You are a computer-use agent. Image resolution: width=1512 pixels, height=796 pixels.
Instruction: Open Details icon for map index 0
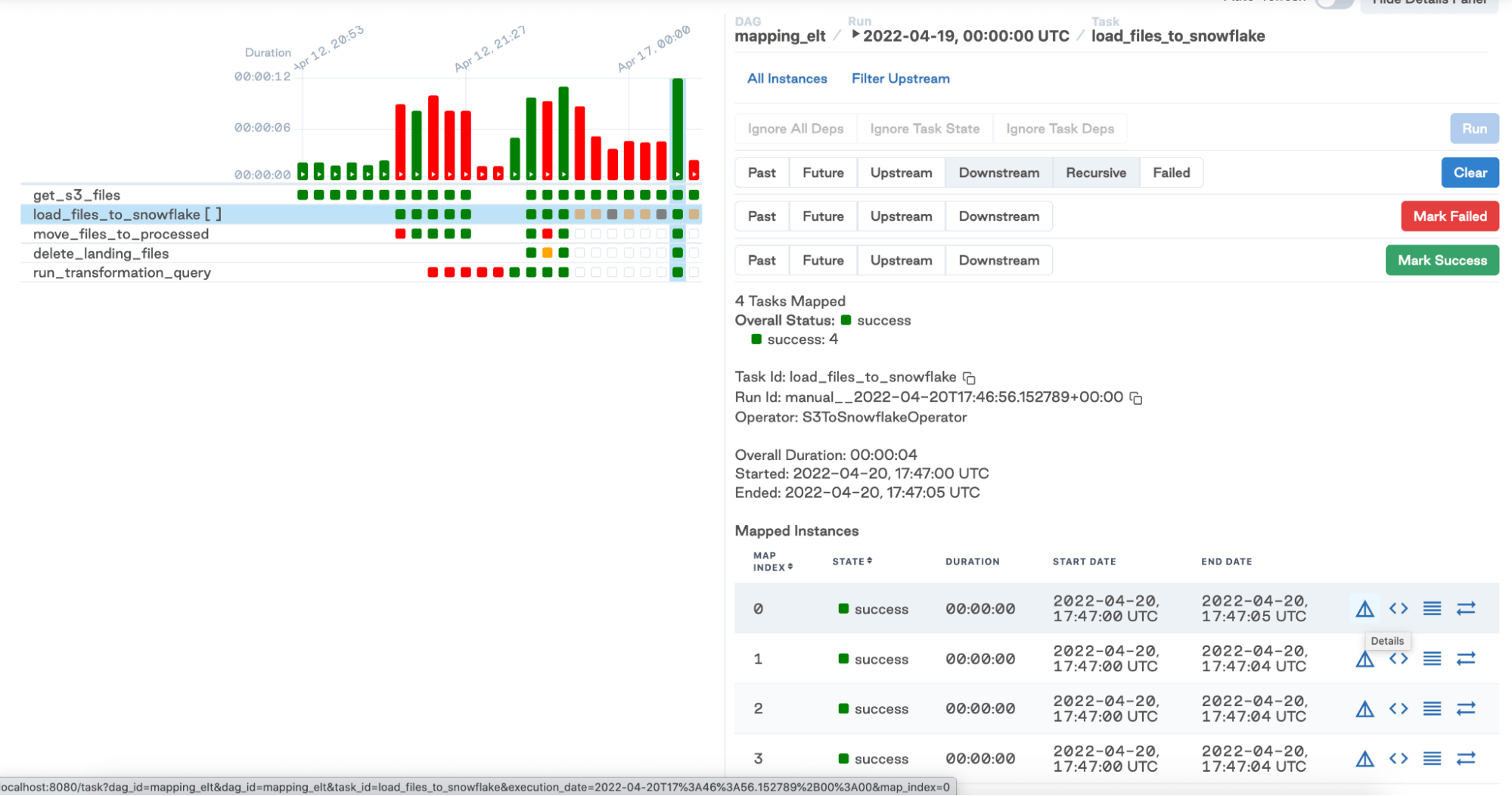(x=1365, y=608)
